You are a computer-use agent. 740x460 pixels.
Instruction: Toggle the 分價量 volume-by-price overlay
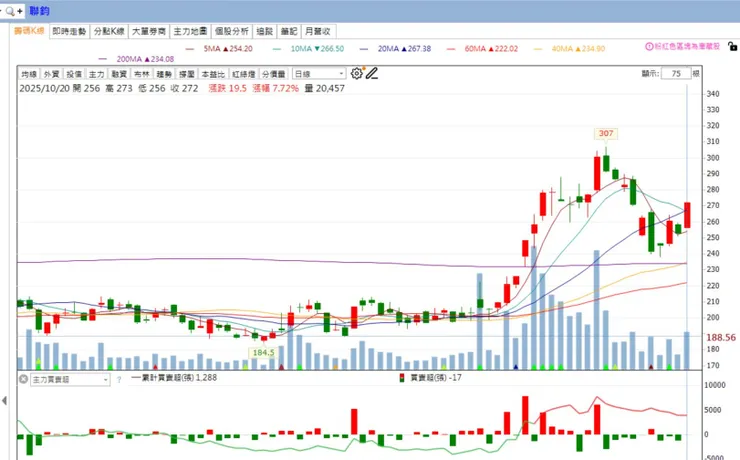coord(274,74)
